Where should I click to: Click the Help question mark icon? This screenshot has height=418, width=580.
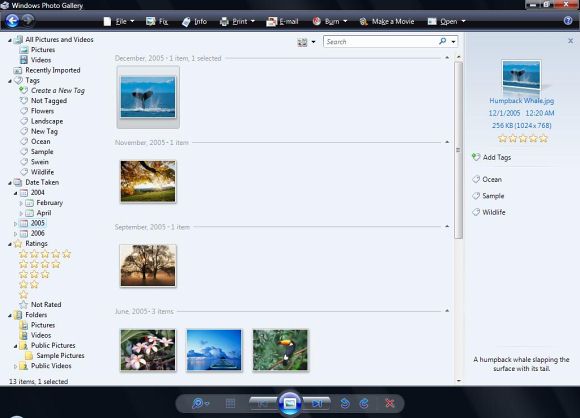568,21
